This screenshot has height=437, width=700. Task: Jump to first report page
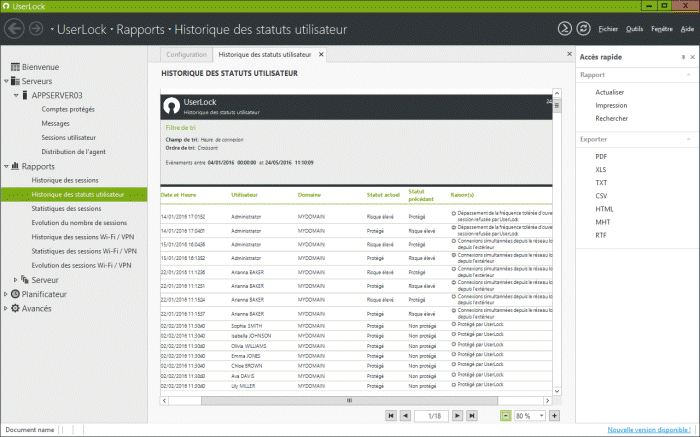click(x=391, y=416)
